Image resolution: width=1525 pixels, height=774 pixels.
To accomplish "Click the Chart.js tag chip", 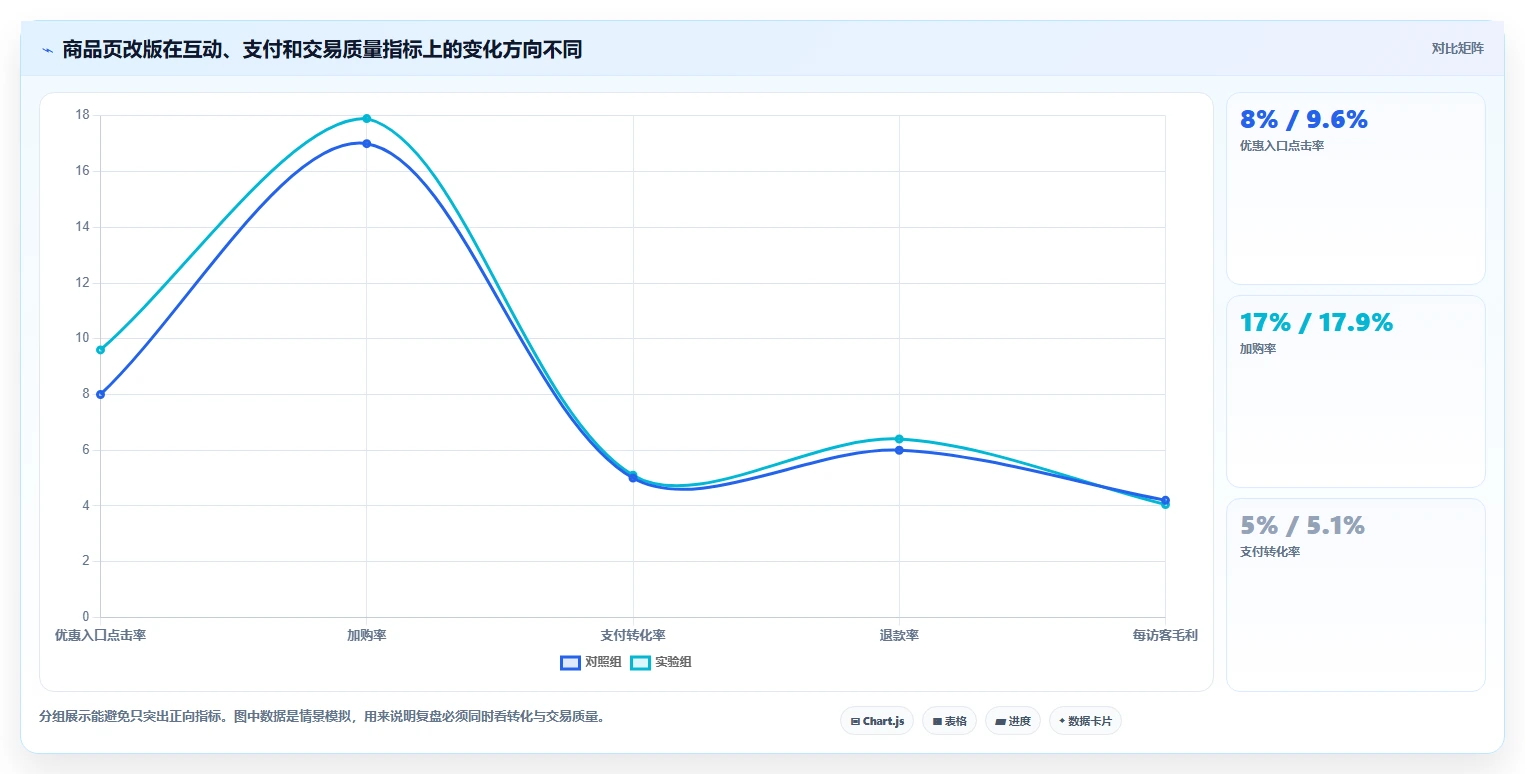I will 877,721.
